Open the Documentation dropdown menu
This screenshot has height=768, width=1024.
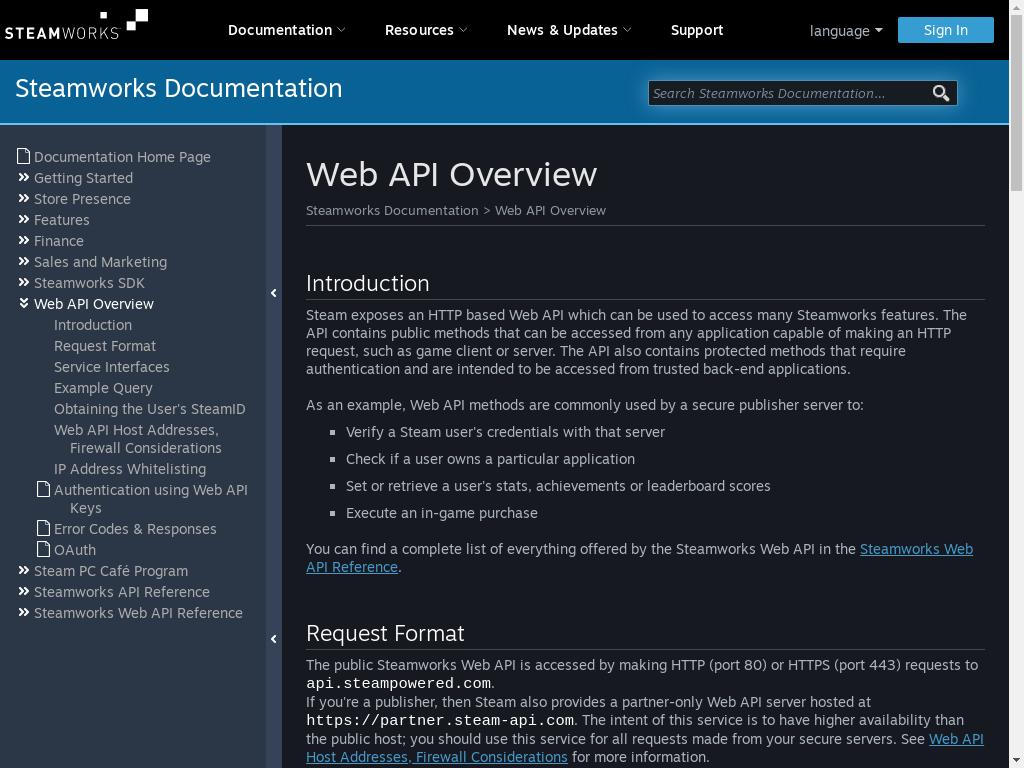[x=286, y=30]
